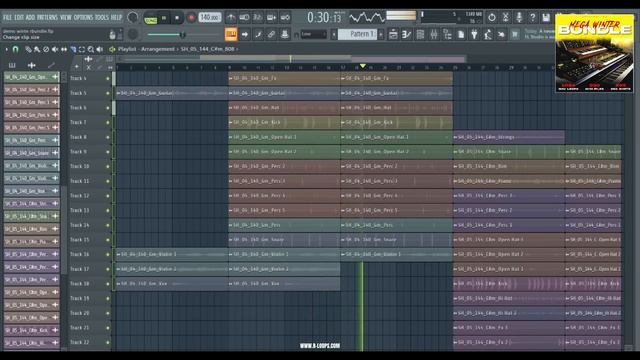The image size is (640, 360).
Task: Open the FILE menu
Action: click(x=7, y=18)
